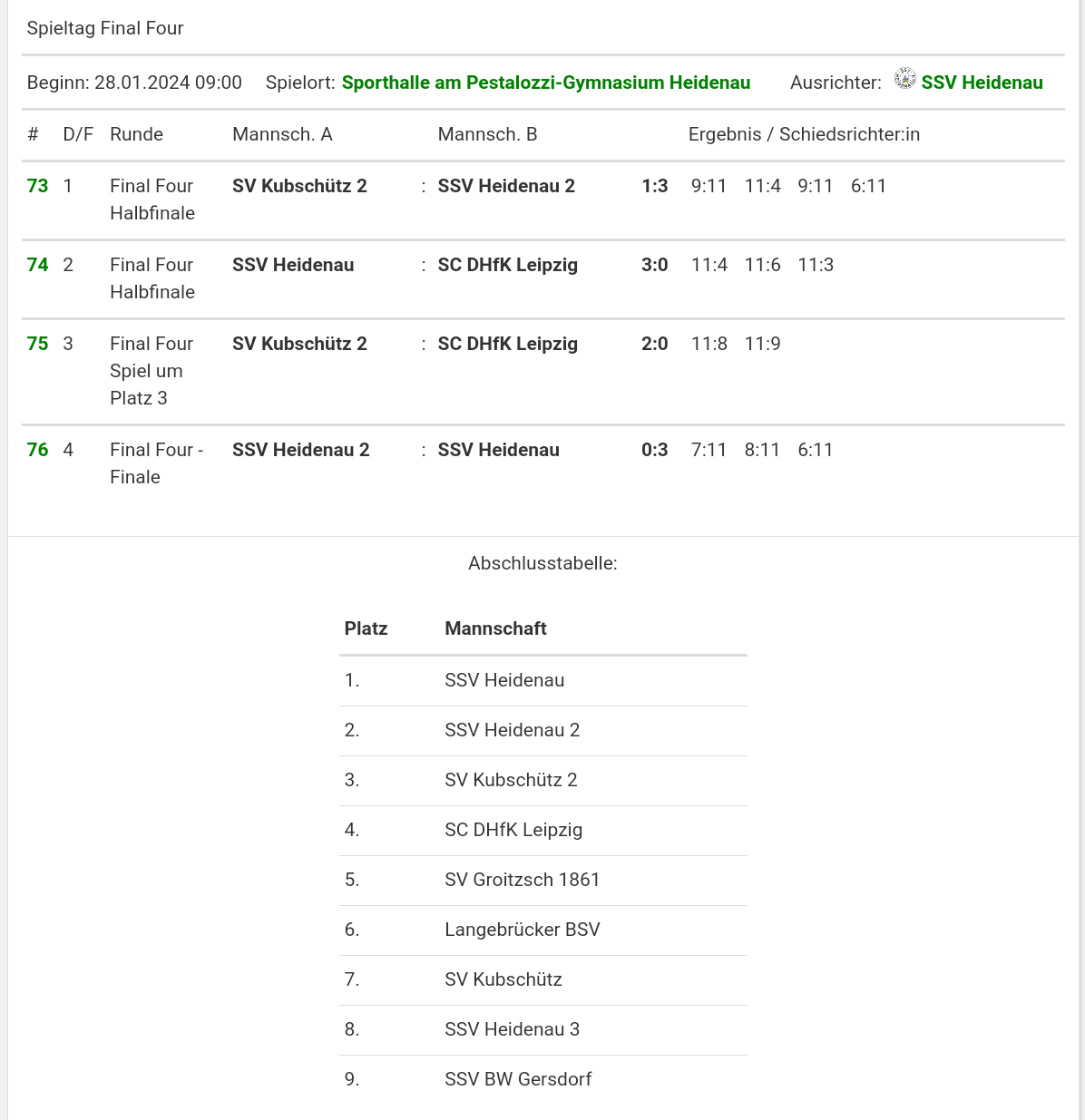Open match number 74 details
Image resolution: width=1085 pixels, height=1120 pixels.
37,265
